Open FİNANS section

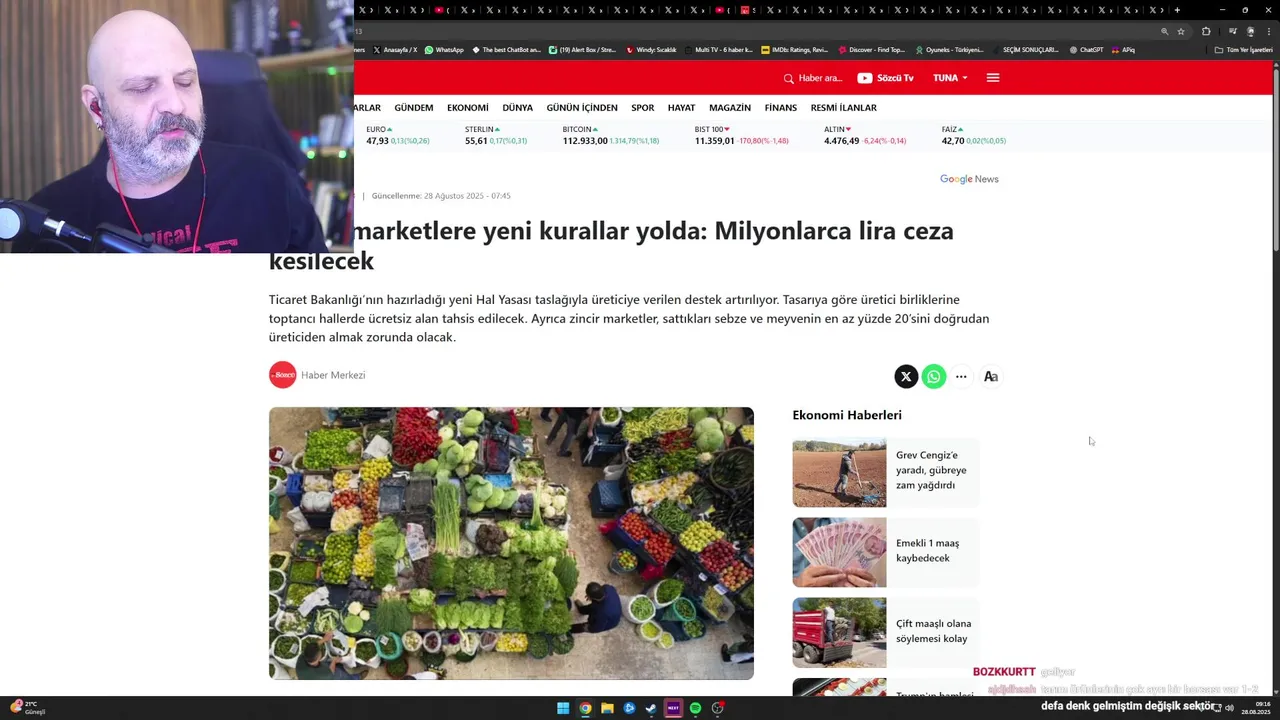(781, 108)
